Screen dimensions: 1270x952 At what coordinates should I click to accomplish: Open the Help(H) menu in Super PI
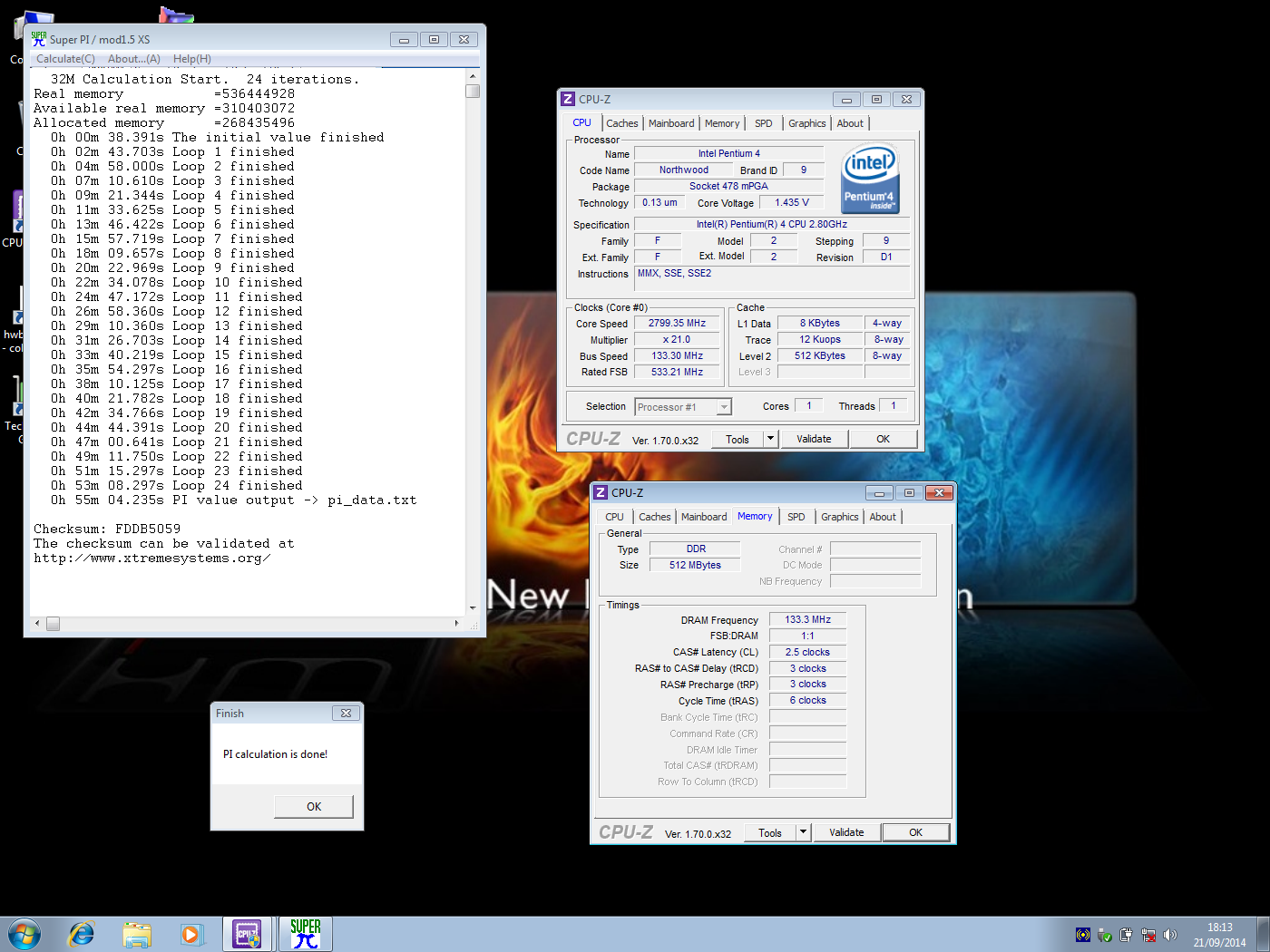point(192,59)
